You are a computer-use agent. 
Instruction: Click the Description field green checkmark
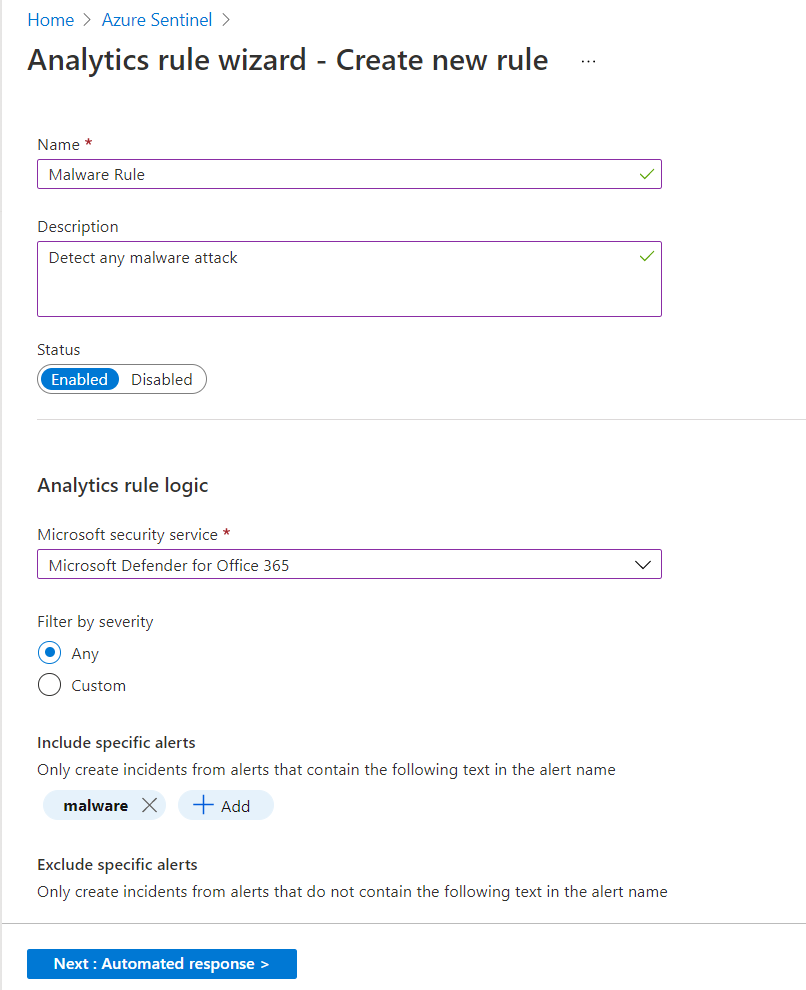coord(647,257)
